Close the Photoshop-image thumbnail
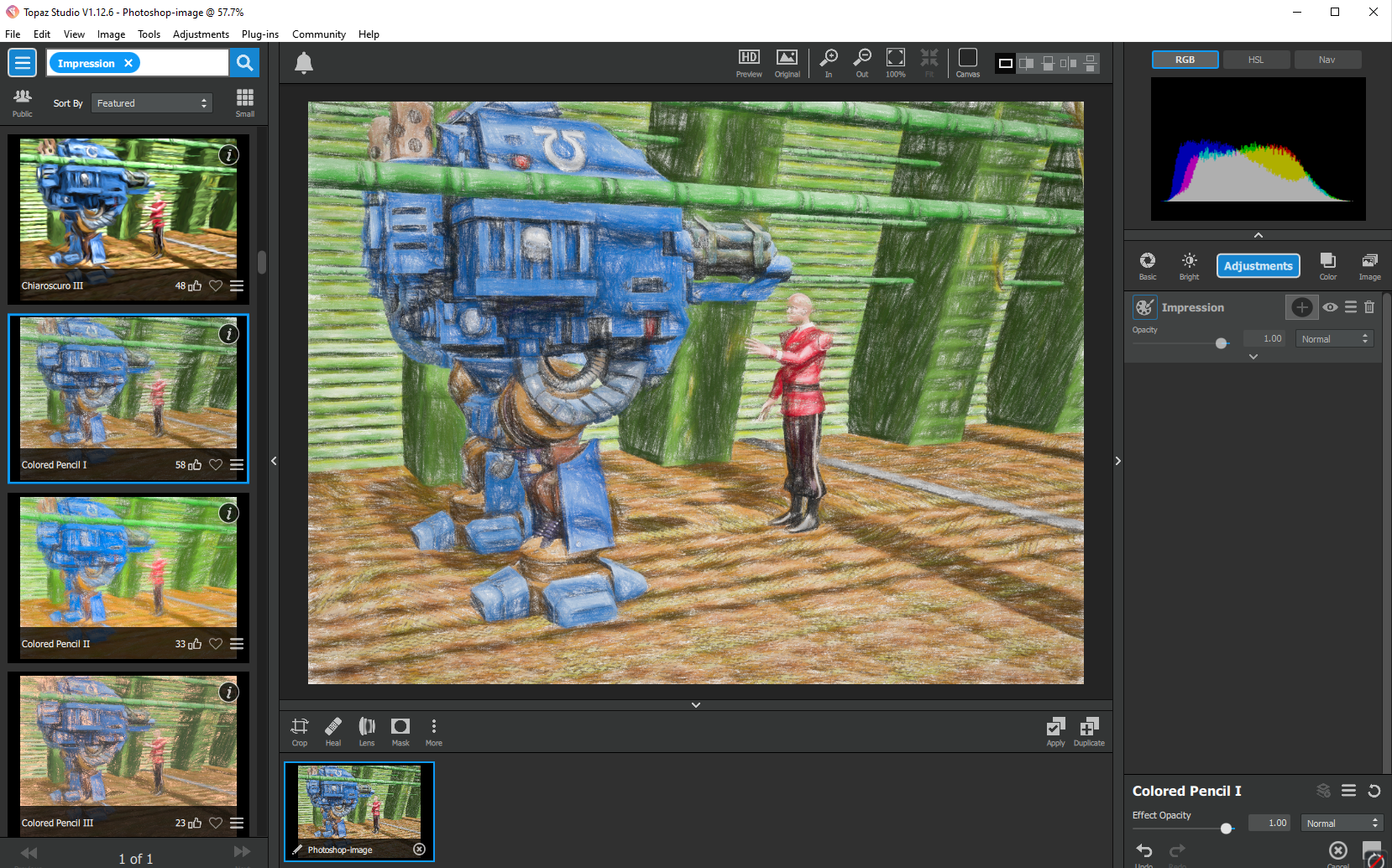This screenshot has width=1392, height=868. coord(420,850)
